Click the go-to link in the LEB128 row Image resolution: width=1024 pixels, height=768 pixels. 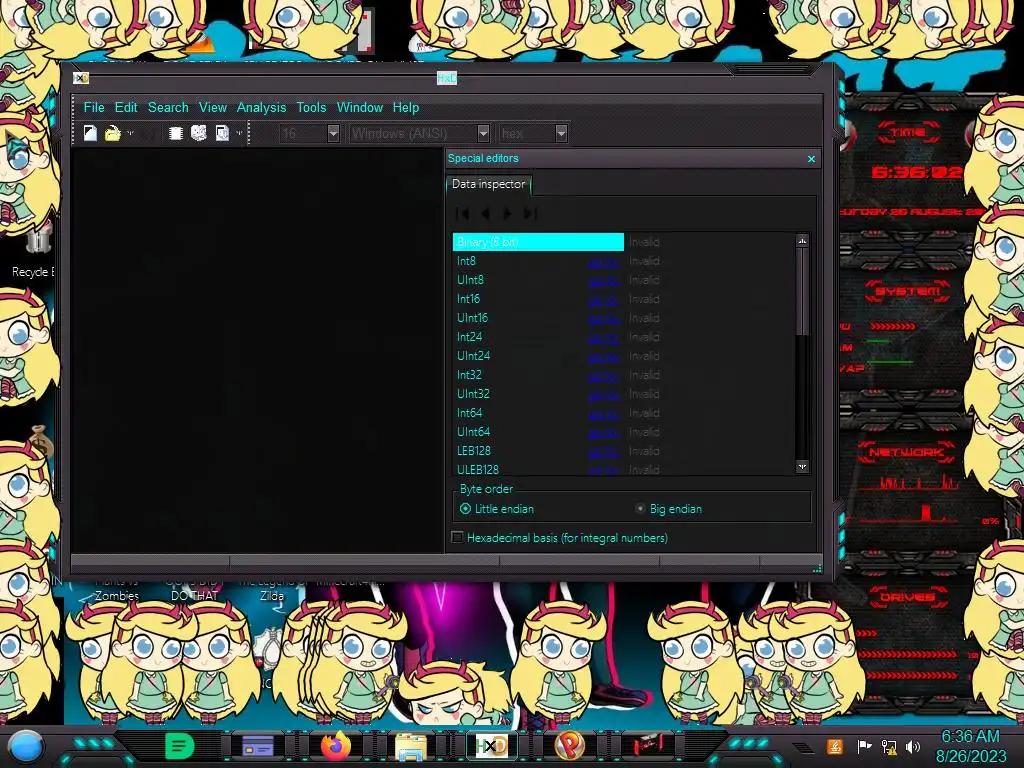[x=603, y=451]
